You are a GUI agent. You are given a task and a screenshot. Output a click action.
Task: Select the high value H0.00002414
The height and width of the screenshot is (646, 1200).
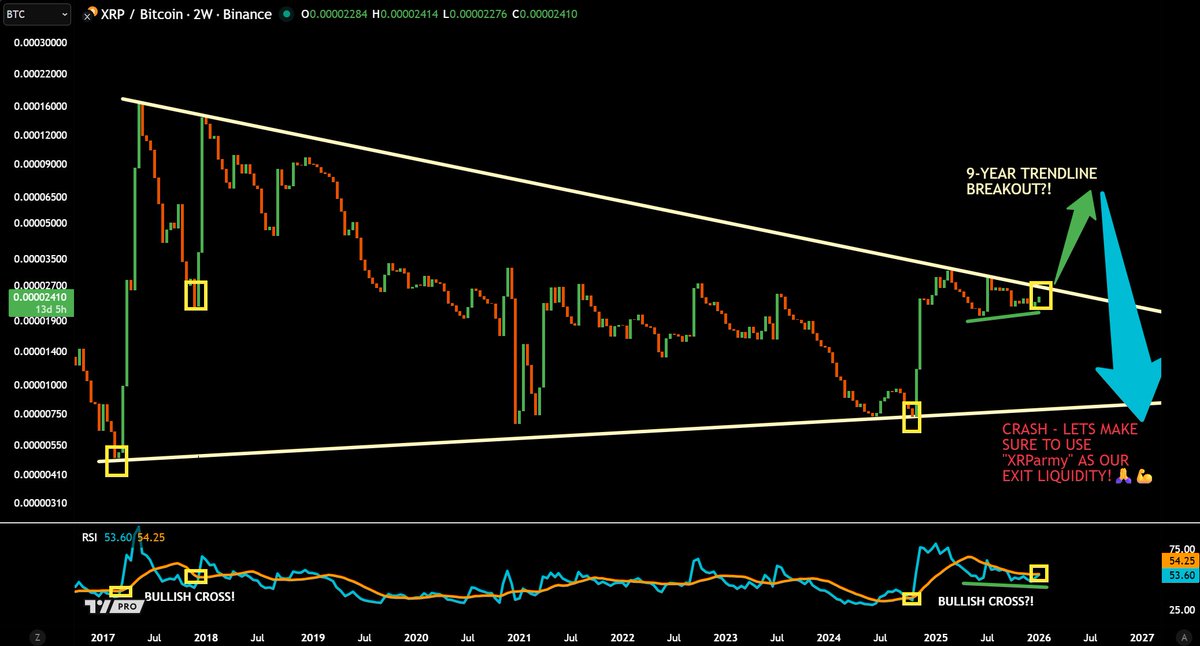406,15
